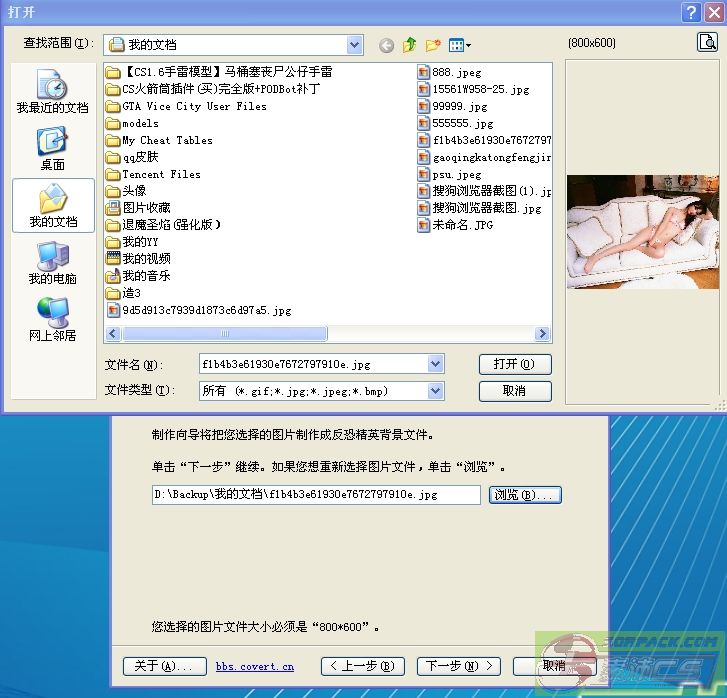Follow the bbs.covert.cn link
Viewport: 727px width, 698px height.
(x=255, y=666)
